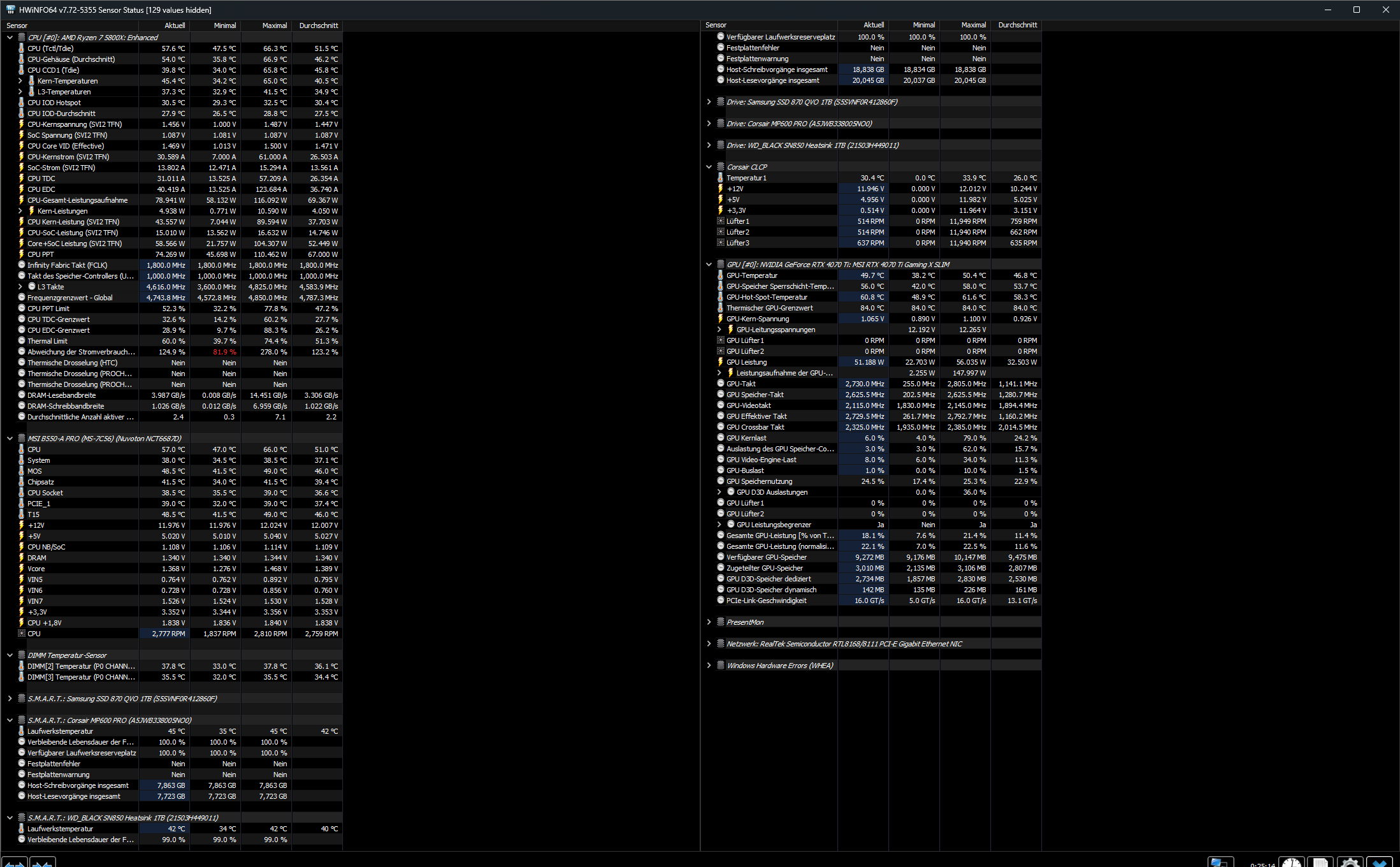Click the thermometer icon next to GPU-Temperatur

click(721, 275)
